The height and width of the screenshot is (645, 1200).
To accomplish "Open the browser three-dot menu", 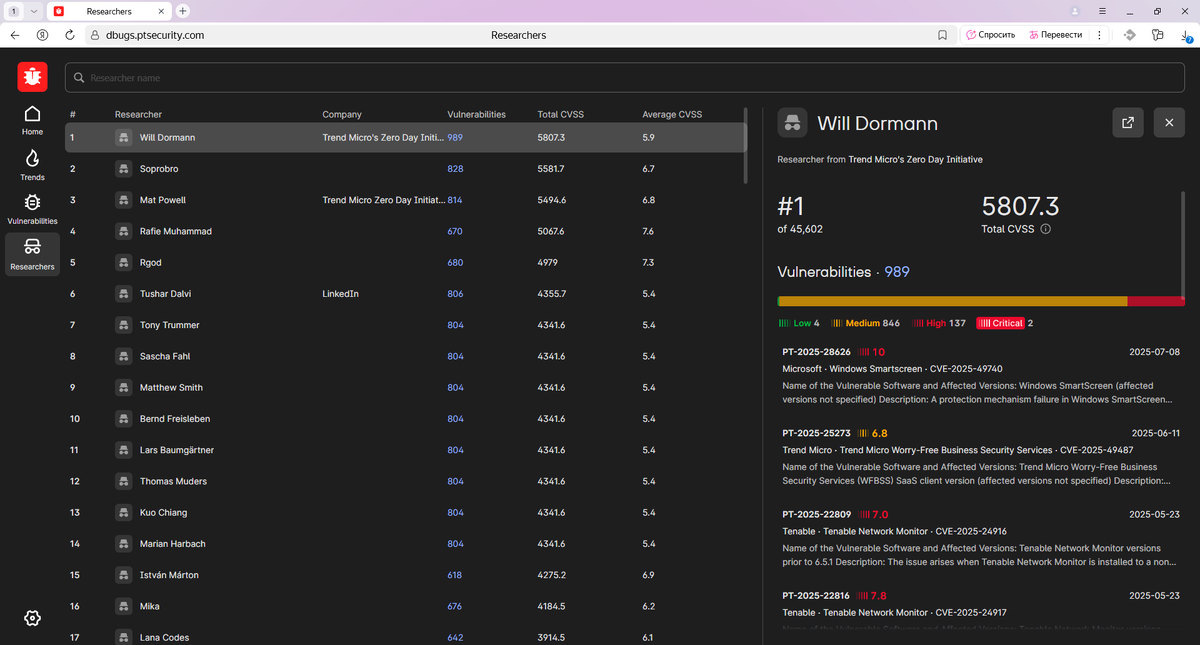I will point(1099,34).
